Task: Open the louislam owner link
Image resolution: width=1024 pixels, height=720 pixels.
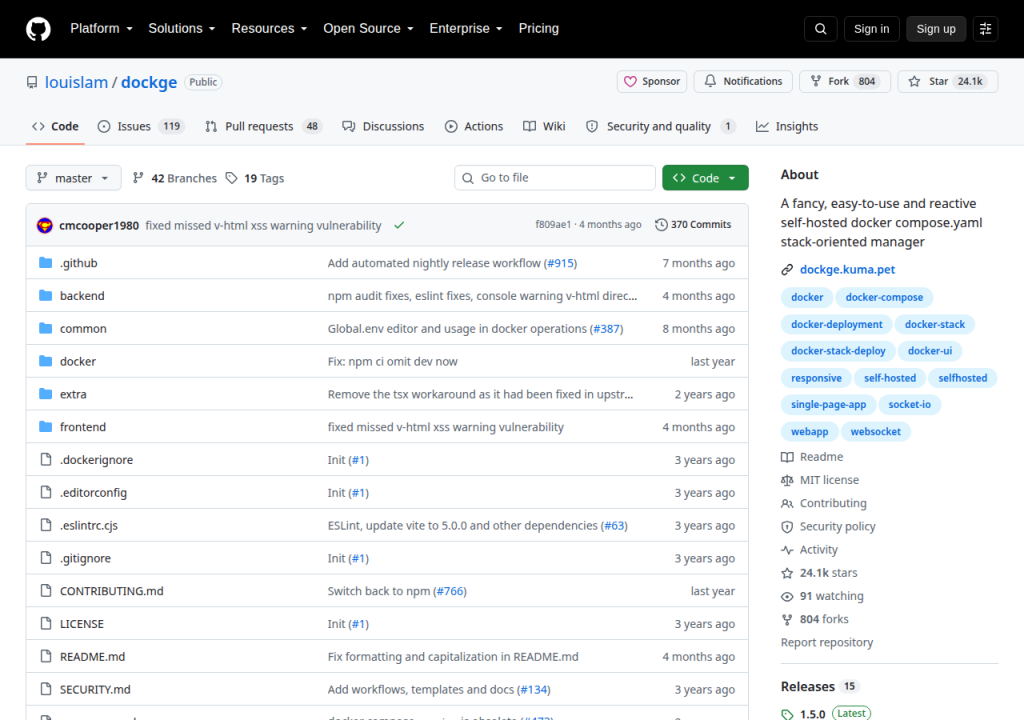Action: point(76,82)
